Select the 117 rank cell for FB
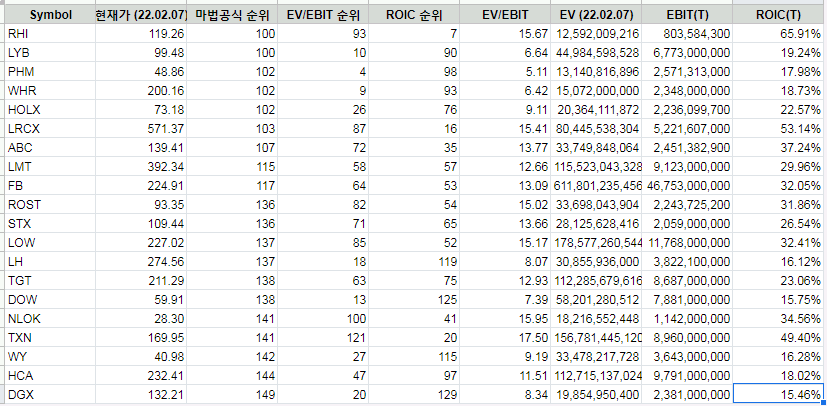 [232, 186]
